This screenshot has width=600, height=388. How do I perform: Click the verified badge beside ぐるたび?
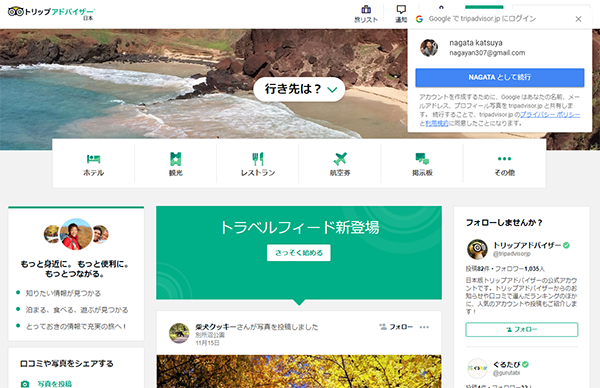pos(525,364)
